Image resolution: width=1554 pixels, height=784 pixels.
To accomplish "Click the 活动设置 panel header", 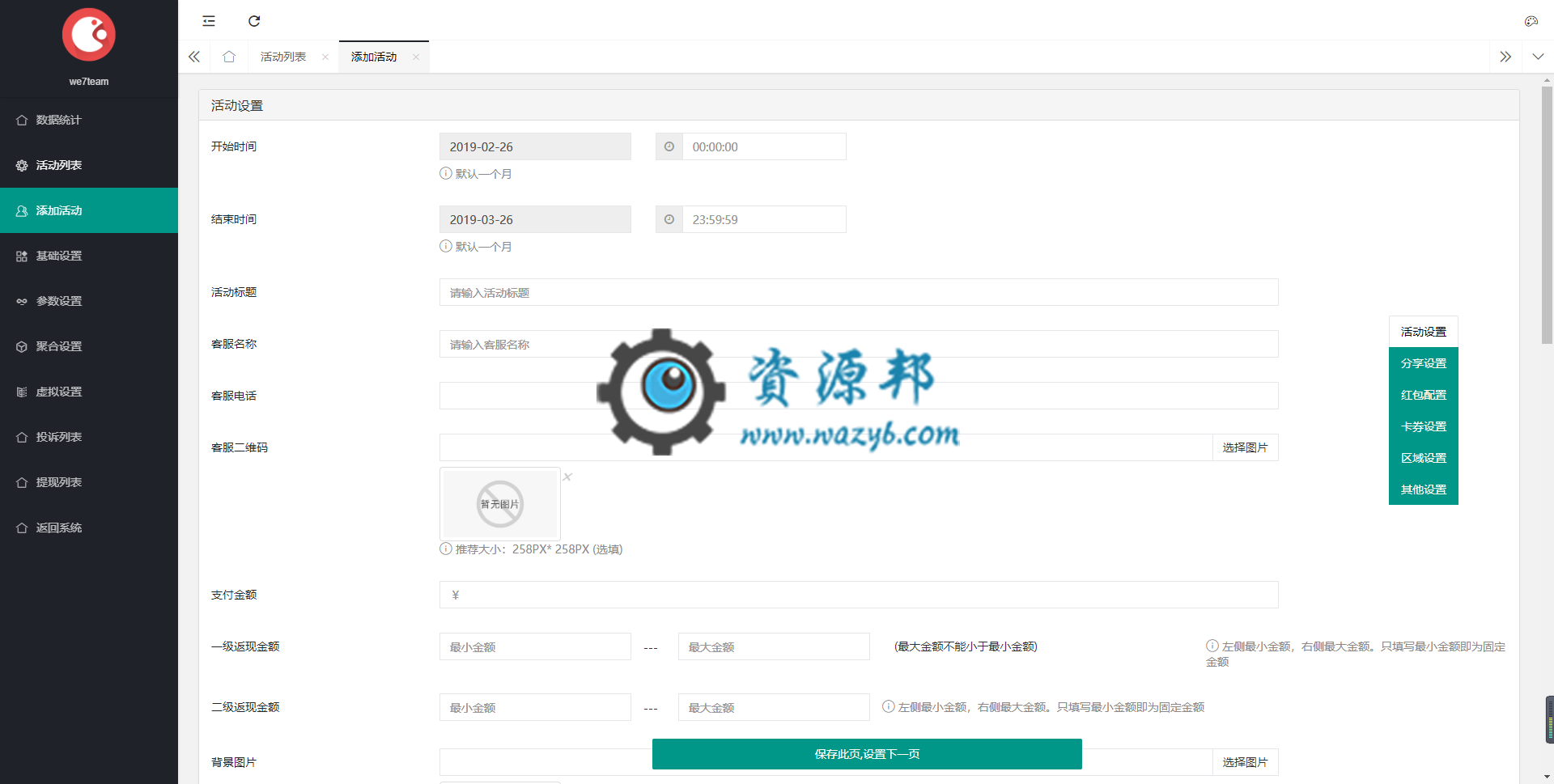I will point(859,105).
